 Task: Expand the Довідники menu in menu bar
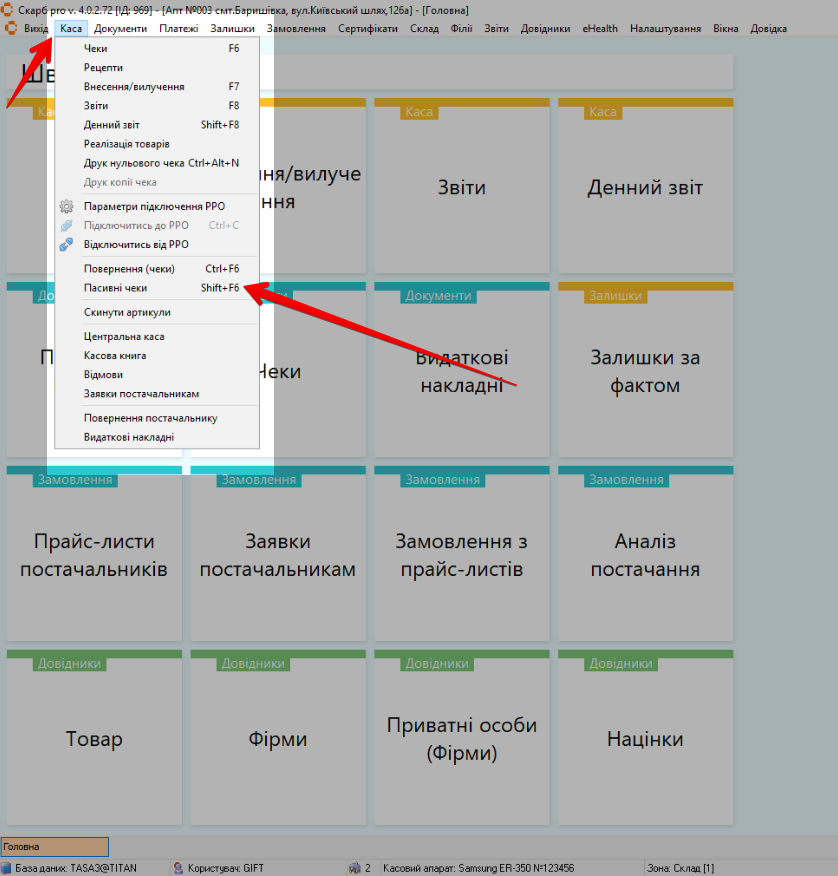point(545,28)
